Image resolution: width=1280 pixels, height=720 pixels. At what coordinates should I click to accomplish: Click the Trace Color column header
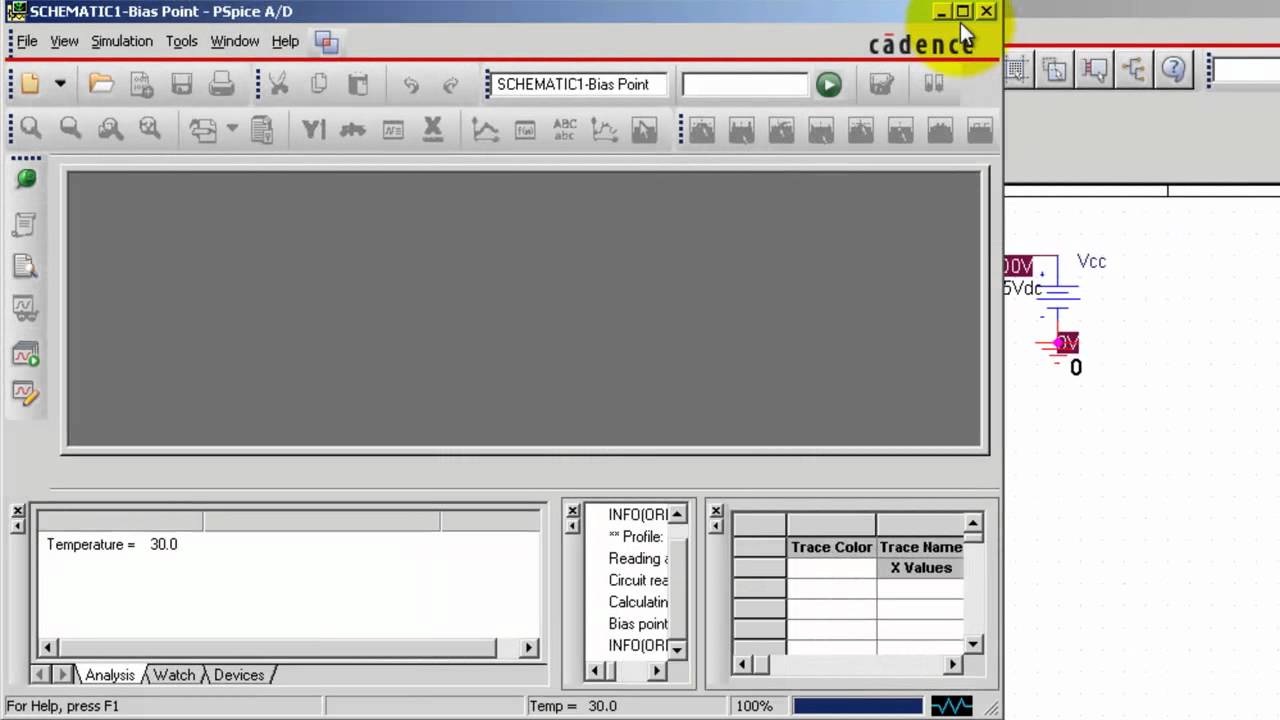click(x=832, y=547)
